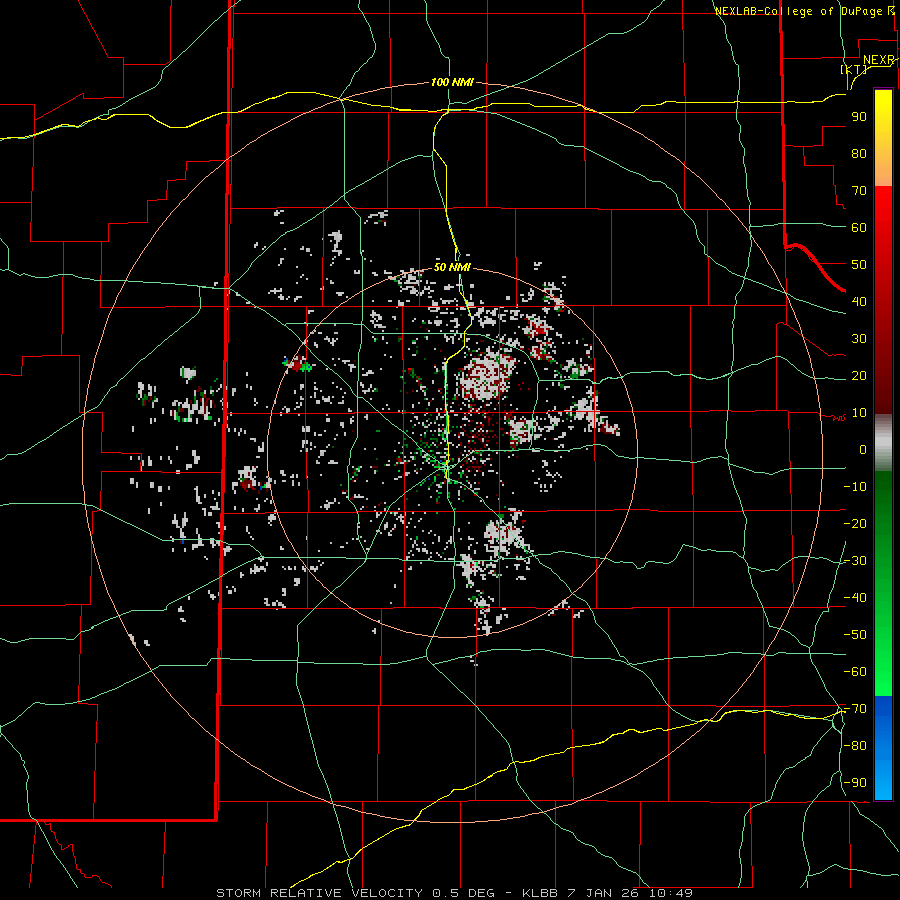The width and height of the screenshot is (900, 900).
Task: Select the -70 knot scale label
Action: coord(855,709)
